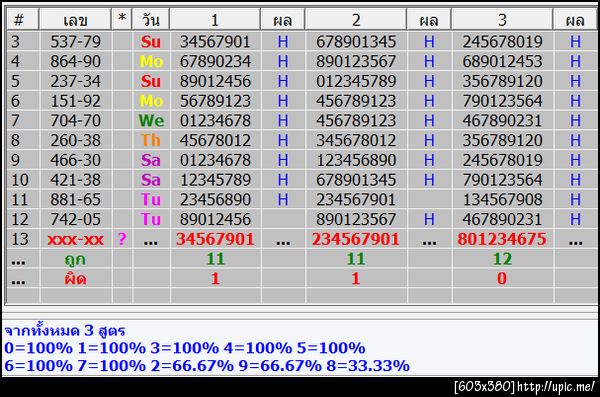Select the 237-34 cell
The height and width of the screenshot is (397, 600).
[75, 81]
